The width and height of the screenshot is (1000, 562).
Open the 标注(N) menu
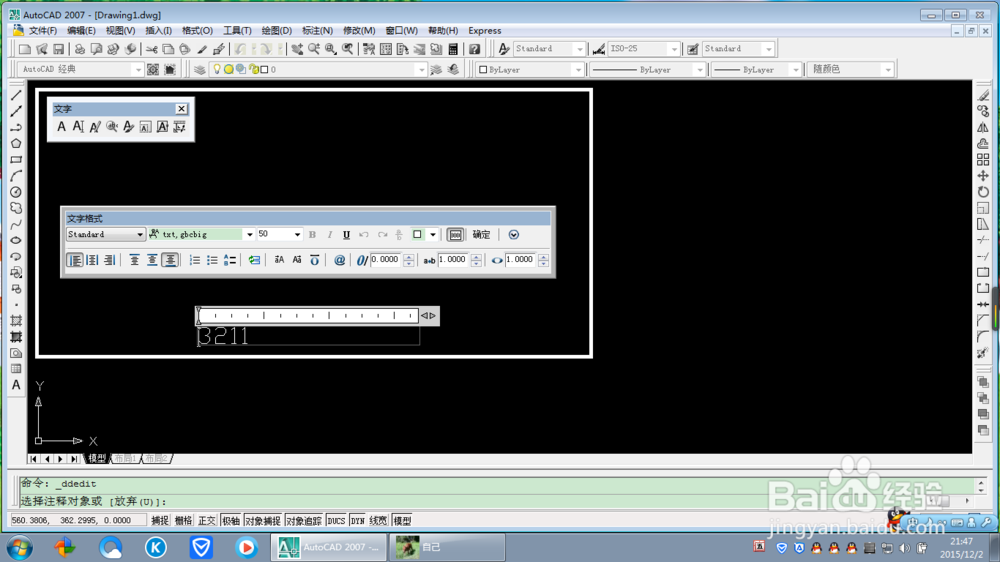point(317,31)
